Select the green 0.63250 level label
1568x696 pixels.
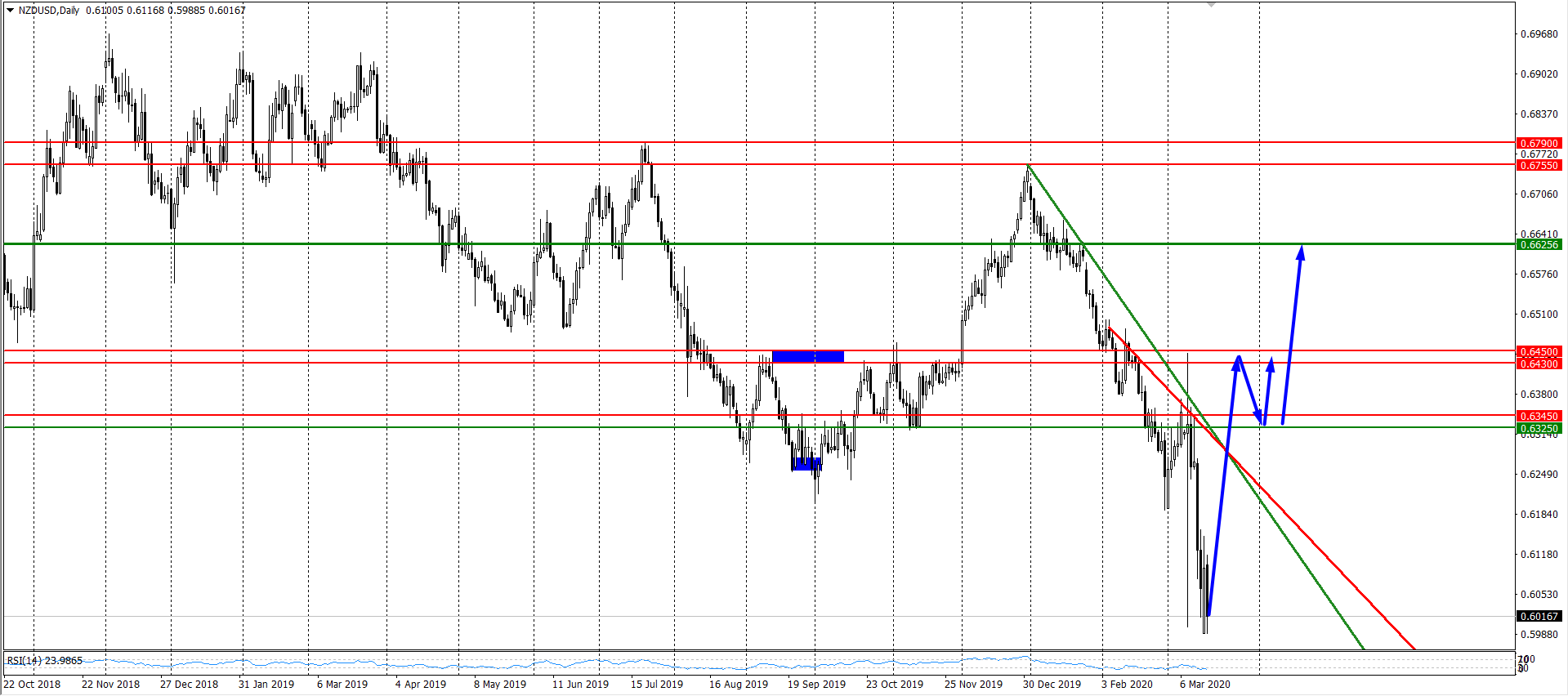point(1539,428)
